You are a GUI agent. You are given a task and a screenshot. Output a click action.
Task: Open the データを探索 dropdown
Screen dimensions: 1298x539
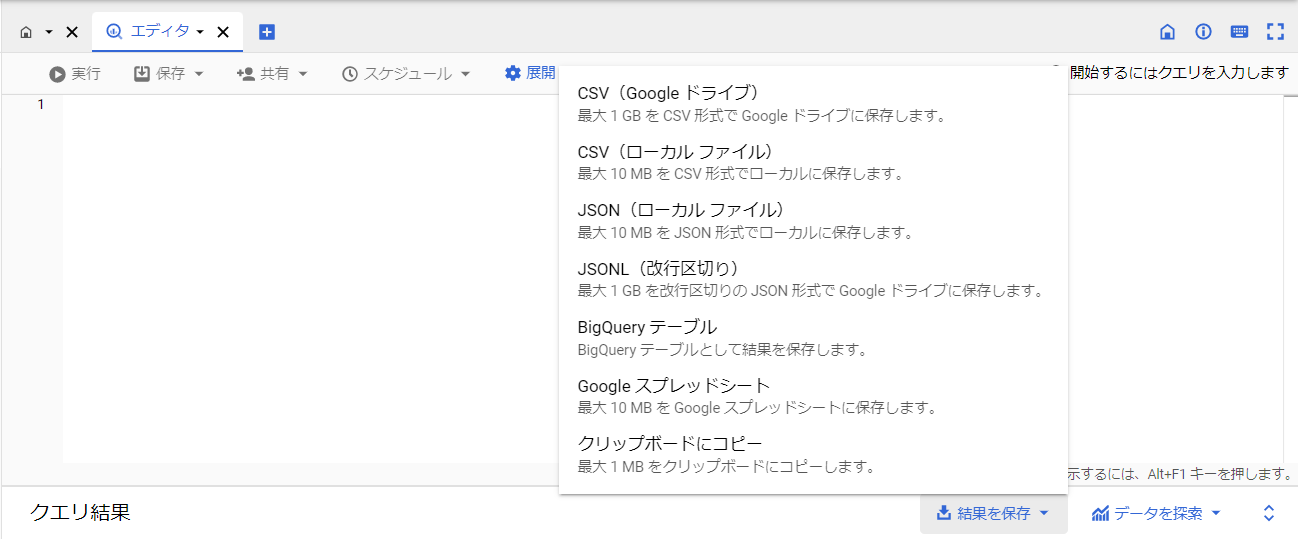[1157, 513]
